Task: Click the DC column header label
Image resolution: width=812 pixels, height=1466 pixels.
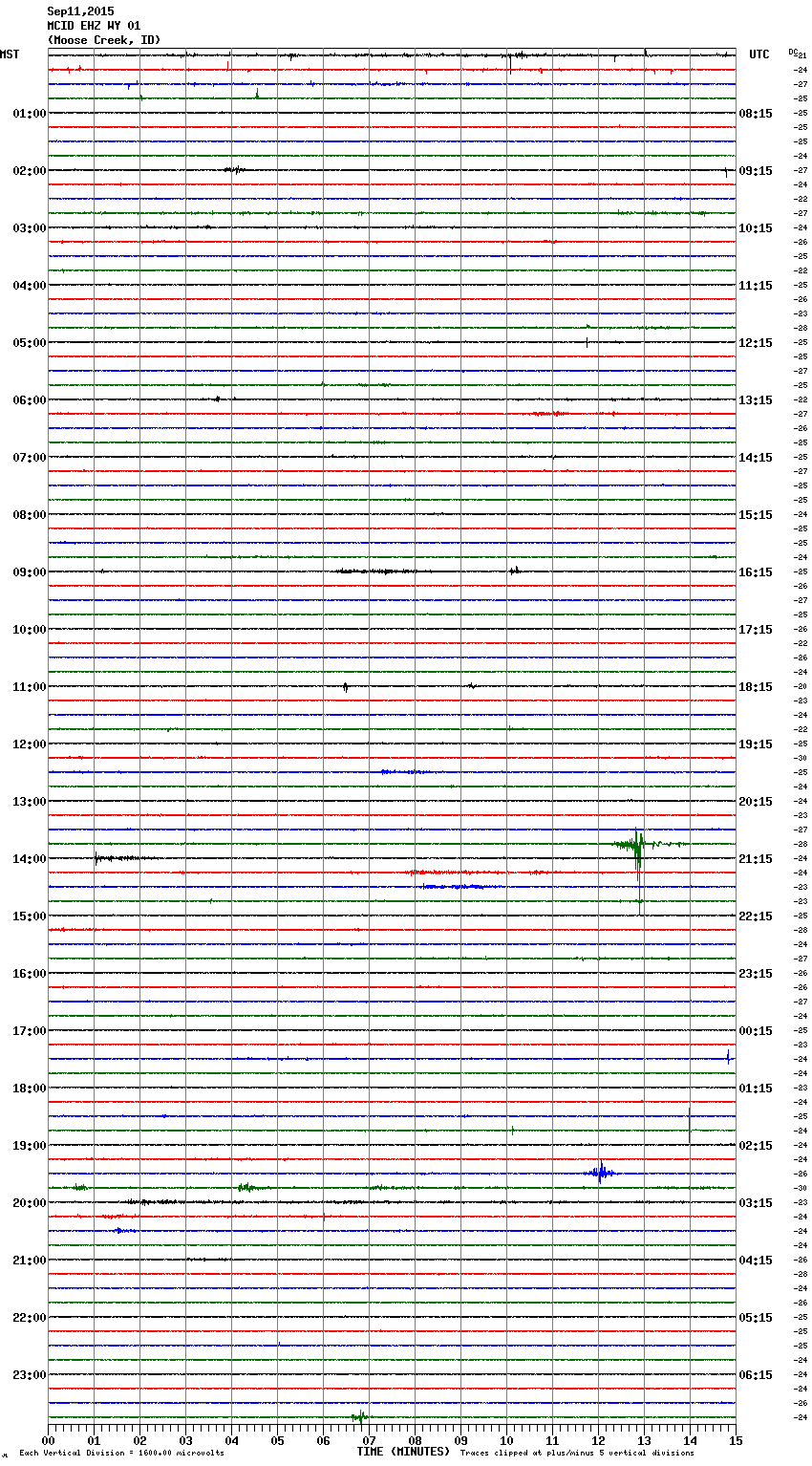Action: pyautogui.click(x=793, y=52)
